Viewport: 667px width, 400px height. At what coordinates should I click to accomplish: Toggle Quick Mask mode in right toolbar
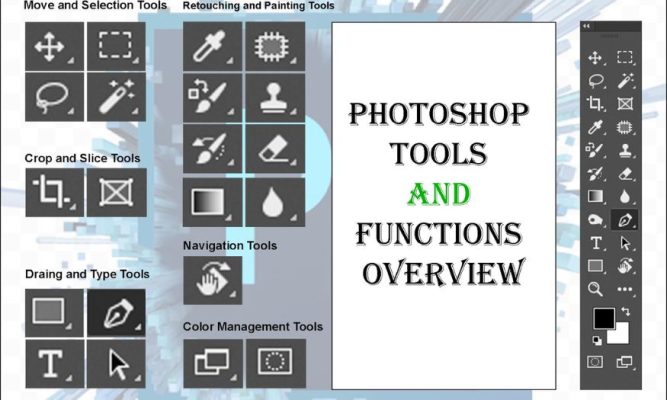point(595,361)
